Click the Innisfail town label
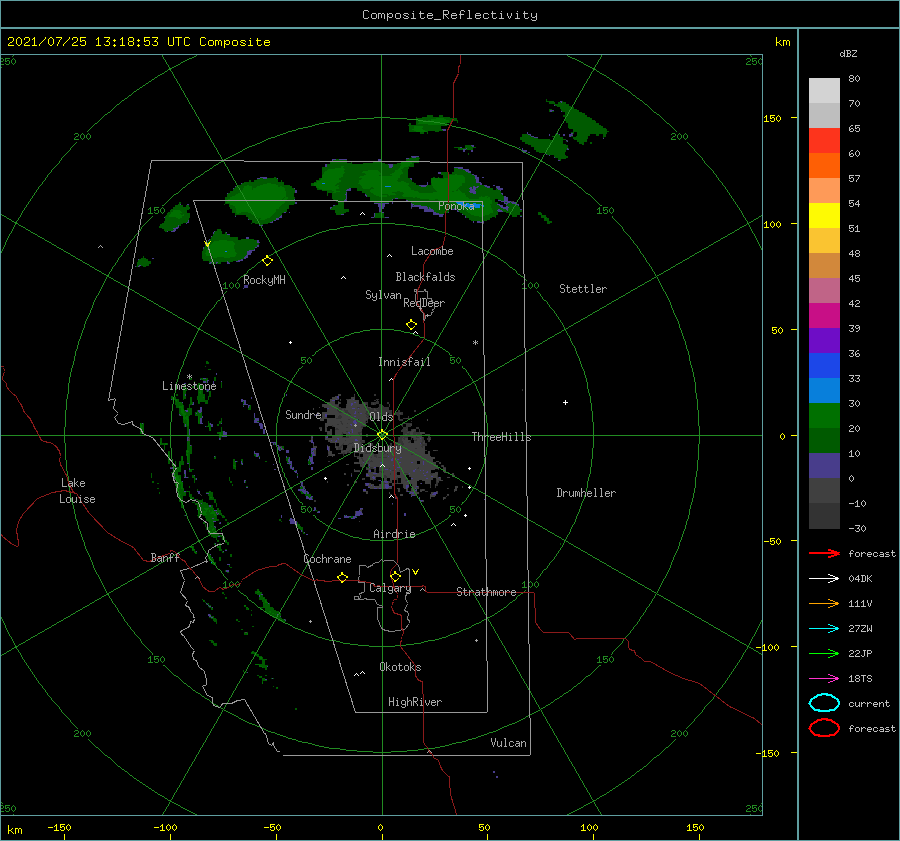This screenshot has width=900, height=841. (x=404, y=362)
